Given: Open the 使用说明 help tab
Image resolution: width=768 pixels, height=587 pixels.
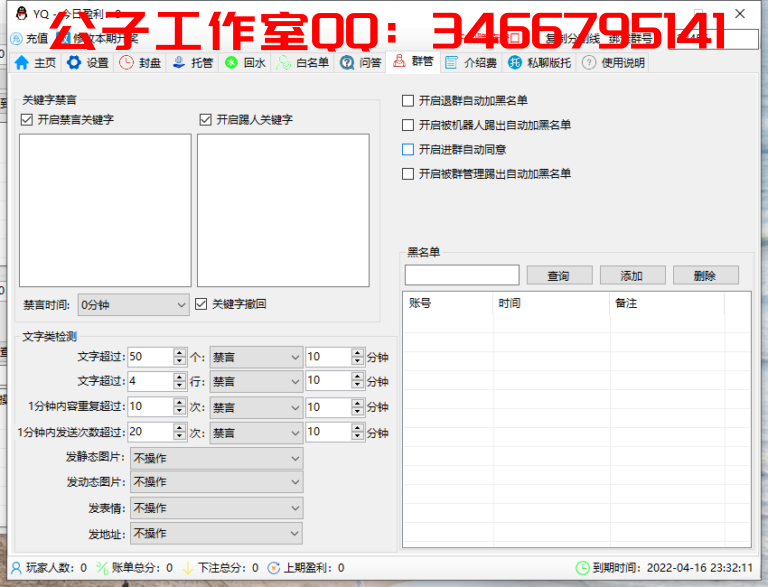Looking at the screenshot, I should (x=613, y=63).
